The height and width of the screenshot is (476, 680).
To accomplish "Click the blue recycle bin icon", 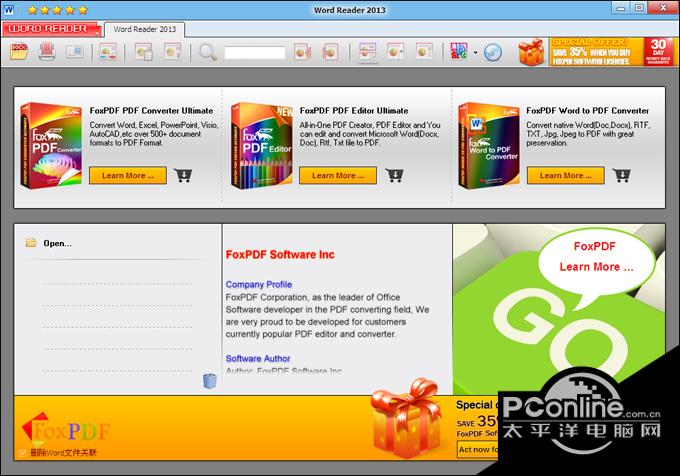I will coord(209,381).
